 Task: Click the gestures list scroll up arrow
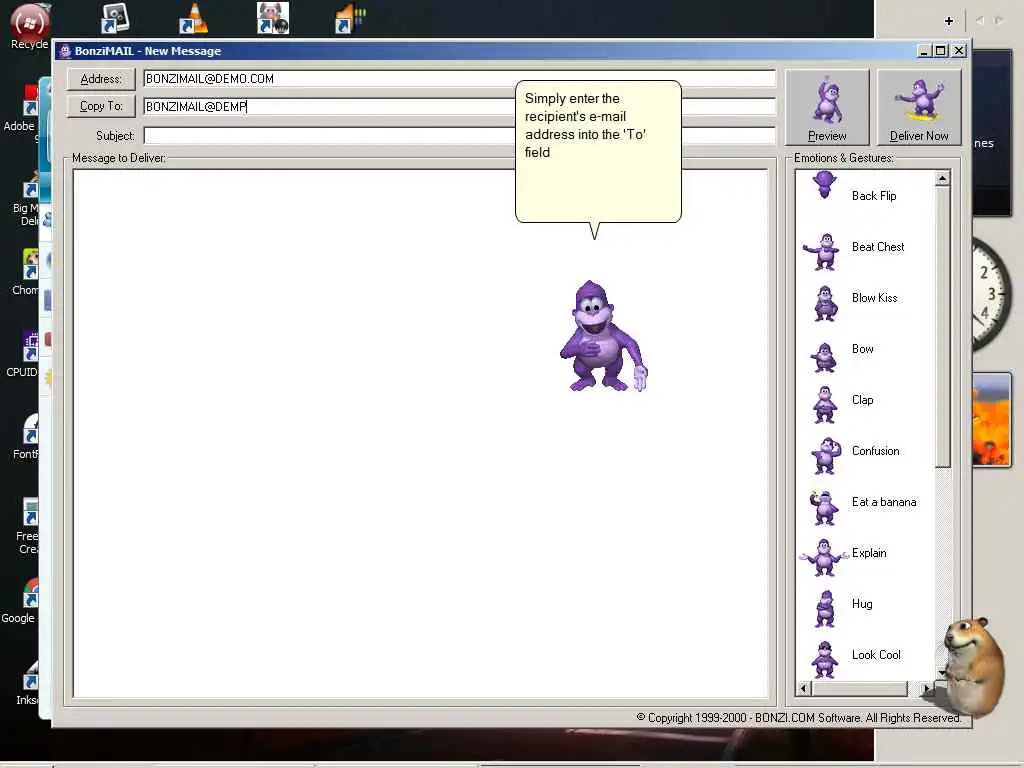coord(942,178)
